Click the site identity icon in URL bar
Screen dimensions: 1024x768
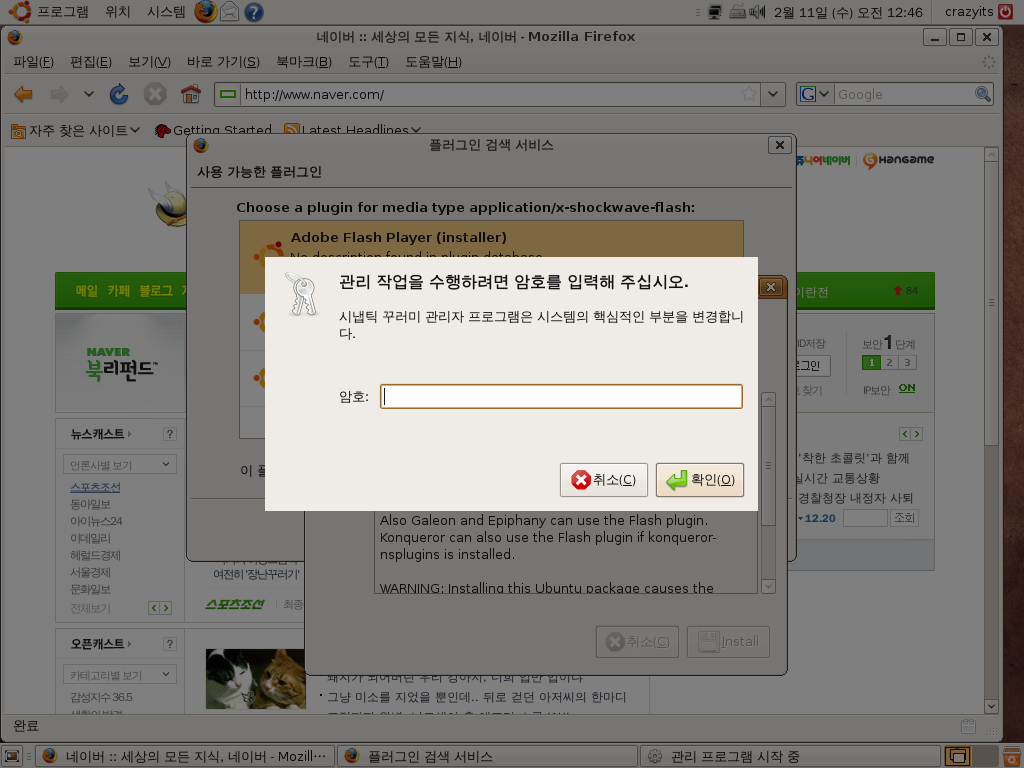point(228,94)
